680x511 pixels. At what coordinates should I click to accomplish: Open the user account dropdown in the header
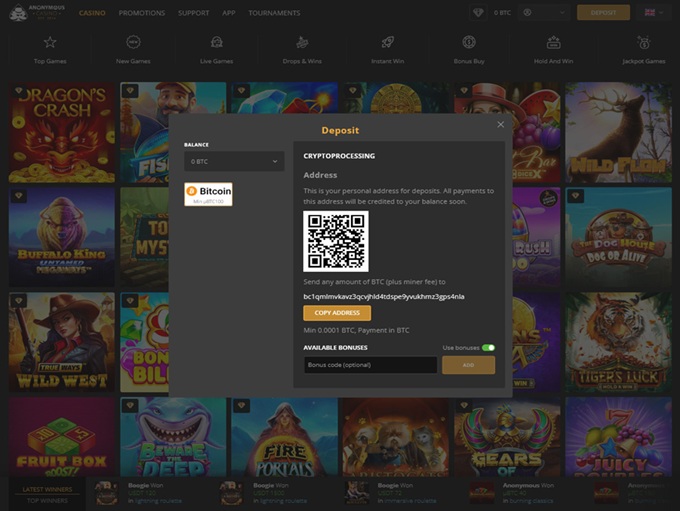pyautogui.click(x=545, y=13)
